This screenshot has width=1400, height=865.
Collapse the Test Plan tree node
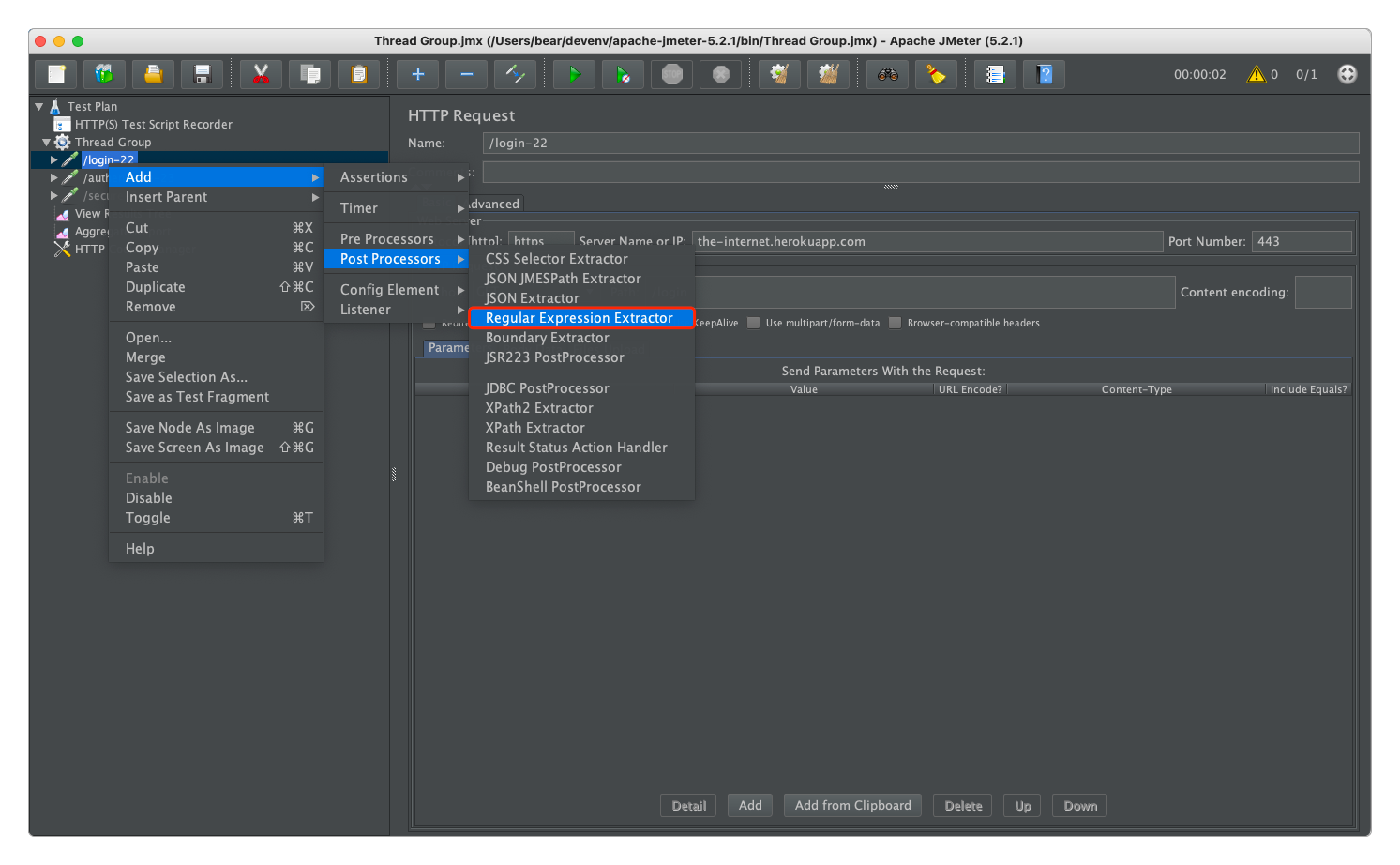click(x=39, y=106)
